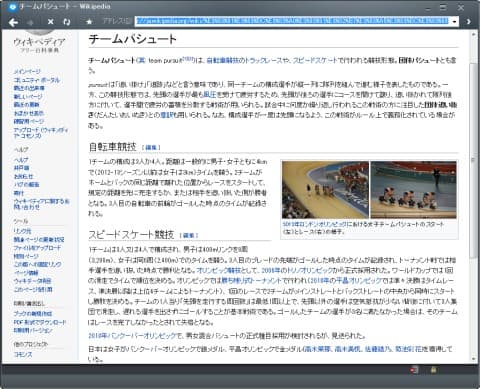This screenshot has height=389, width=480.
Task: Open the PDF 形式でダウンロード link
Action: click(40, 322)
